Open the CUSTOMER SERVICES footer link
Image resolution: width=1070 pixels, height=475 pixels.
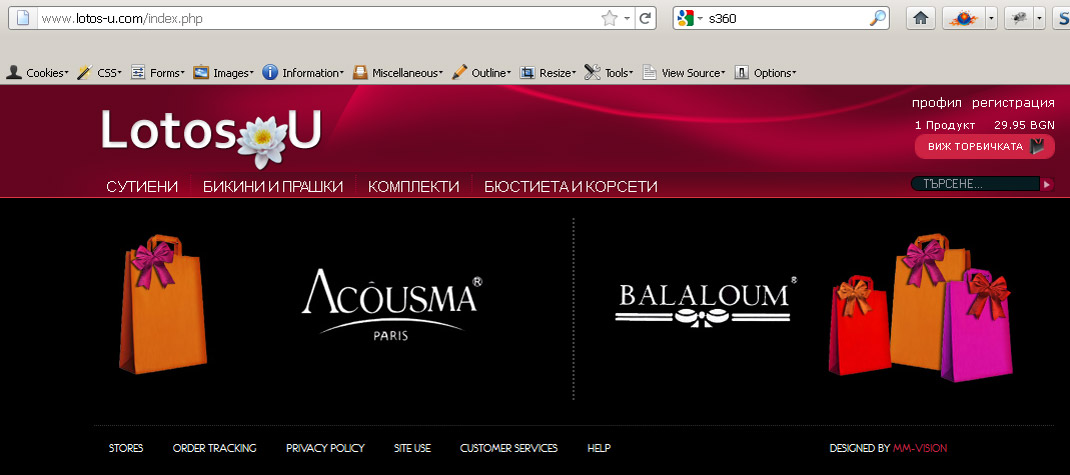point(508,448)
